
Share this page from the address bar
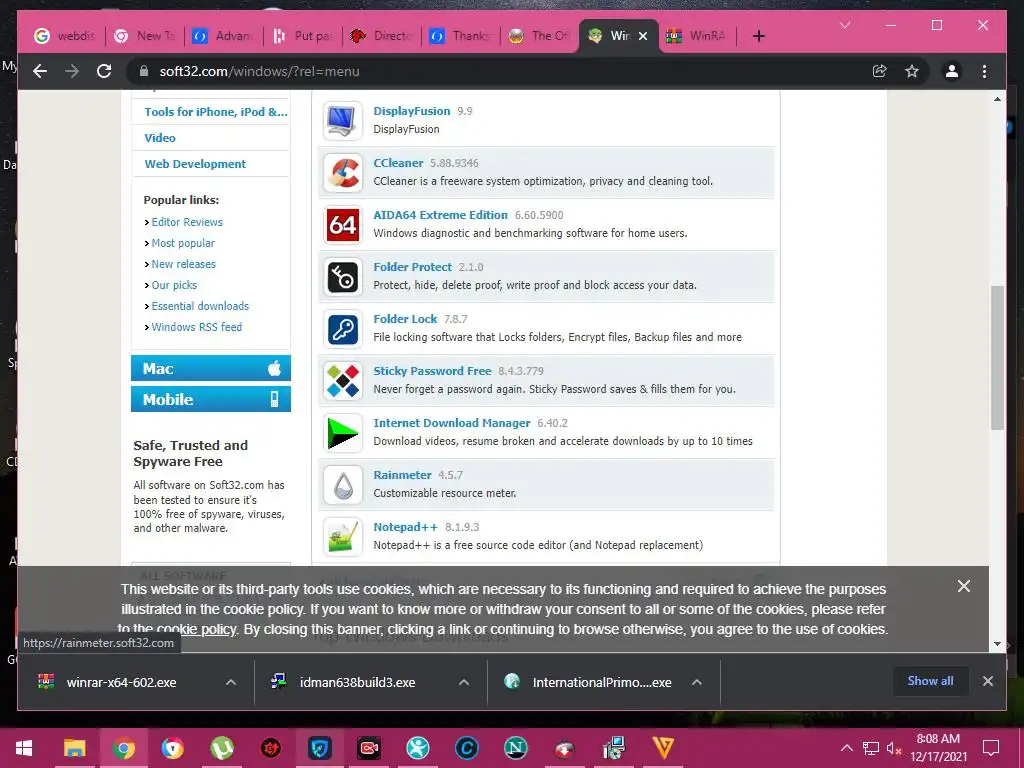[x=880, y=71]
